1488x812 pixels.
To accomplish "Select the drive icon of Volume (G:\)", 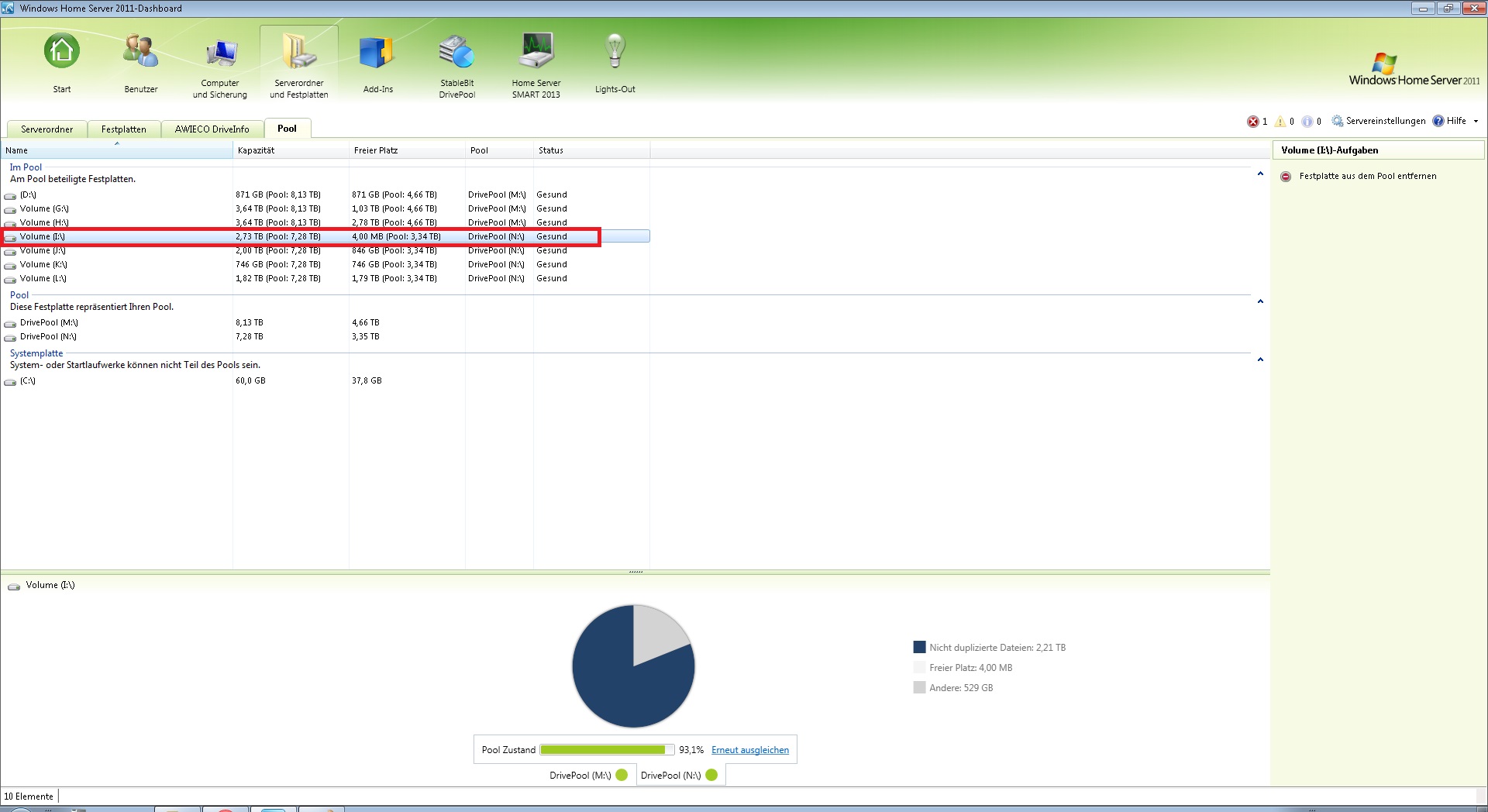I will [10, 209].
